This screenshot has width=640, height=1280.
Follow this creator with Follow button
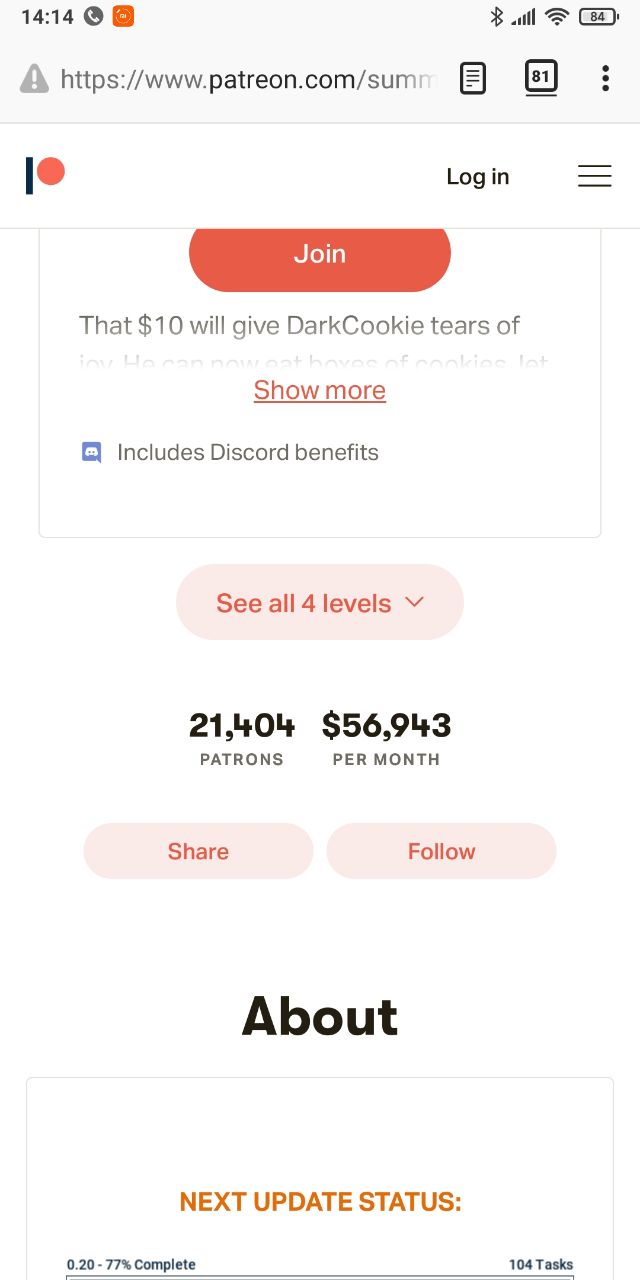(x=441, y=851)
